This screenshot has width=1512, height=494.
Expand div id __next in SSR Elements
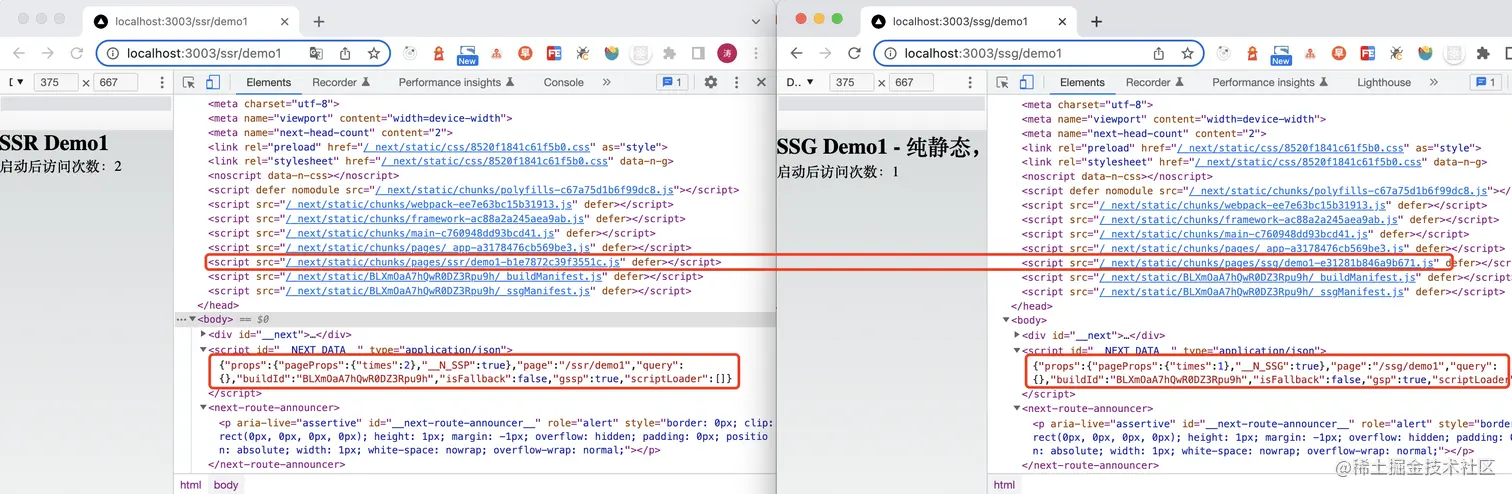tap(204, 334)
